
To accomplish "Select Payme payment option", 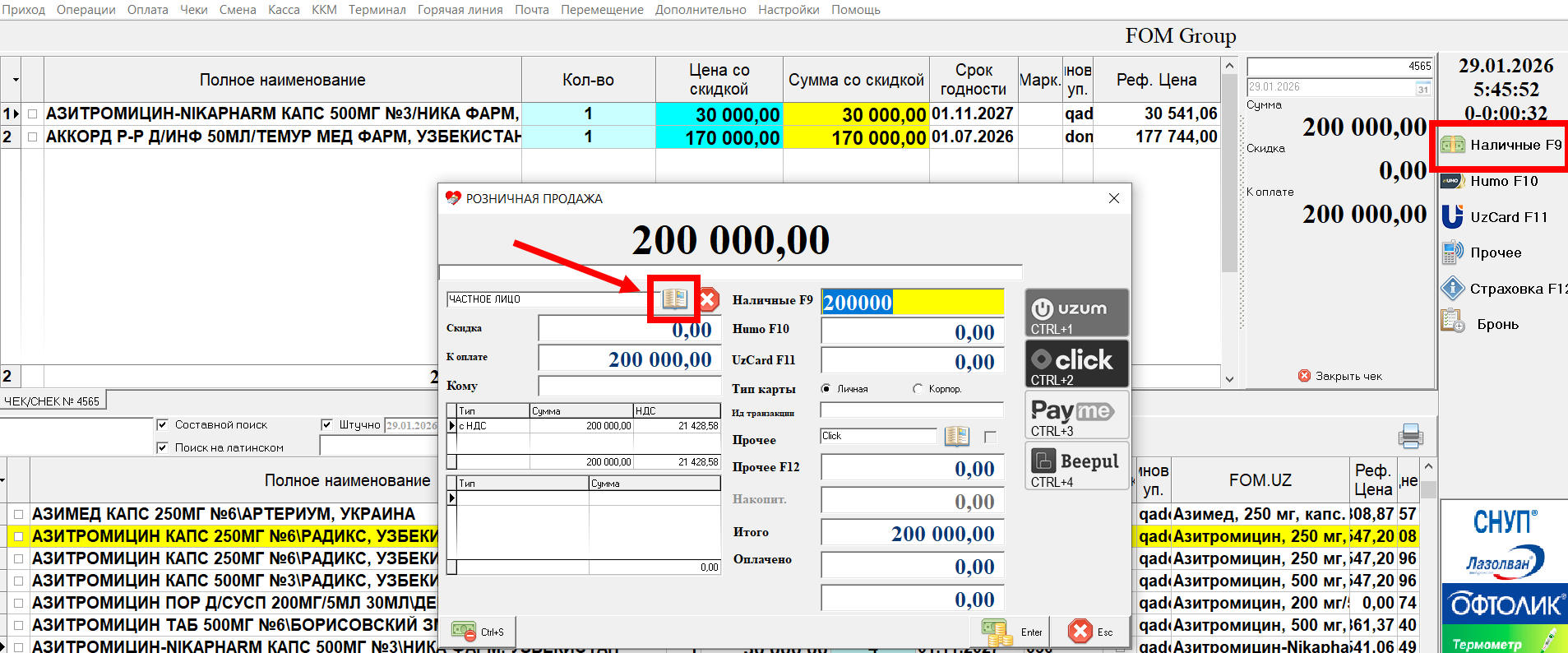I will 1076,415.
